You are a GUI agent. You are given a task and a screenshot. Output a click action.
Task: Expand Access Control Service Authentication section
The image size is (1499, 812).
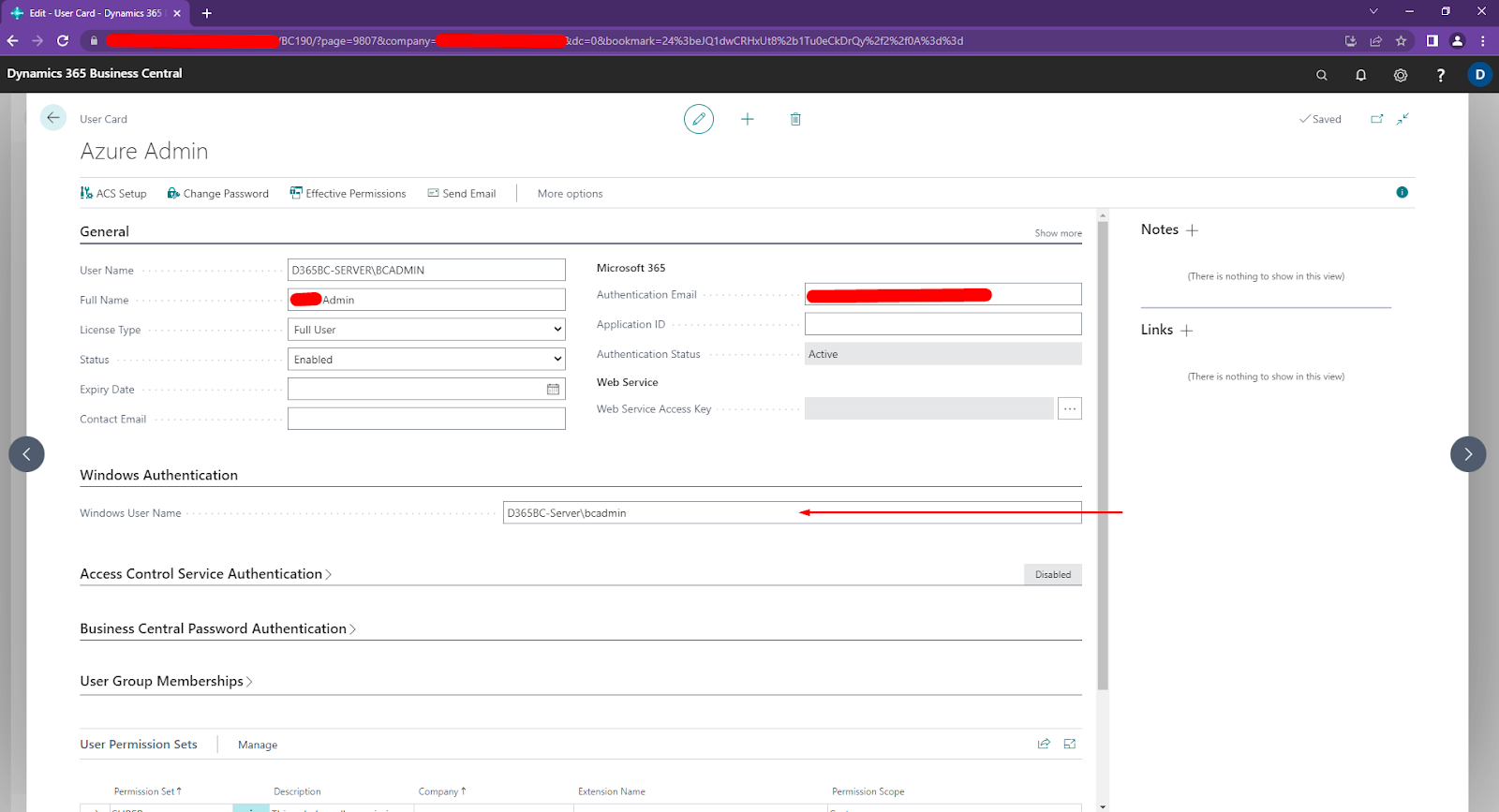206,574
